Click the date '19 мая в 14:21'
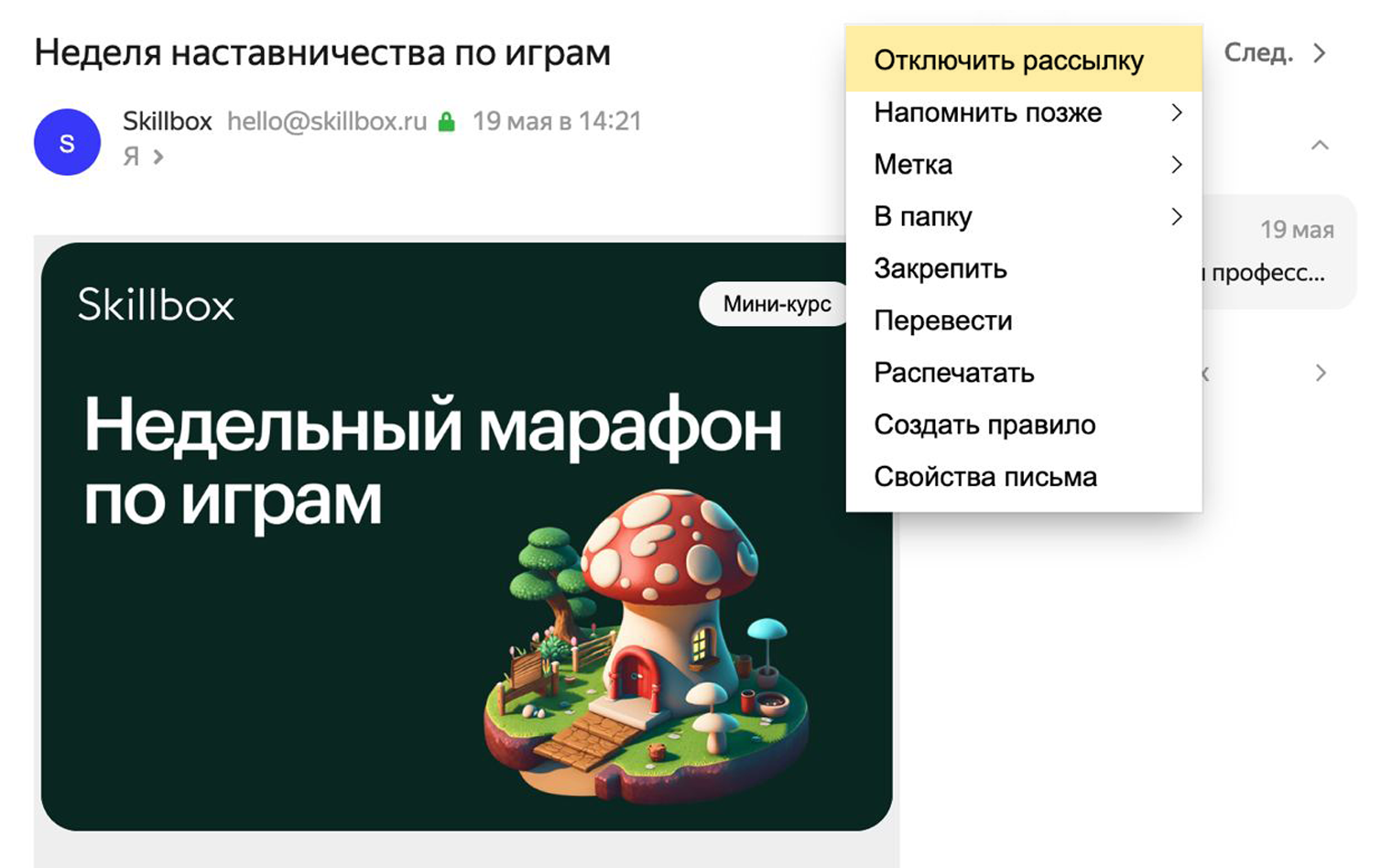Screen dimensions: 1392x868 (557, 121)
